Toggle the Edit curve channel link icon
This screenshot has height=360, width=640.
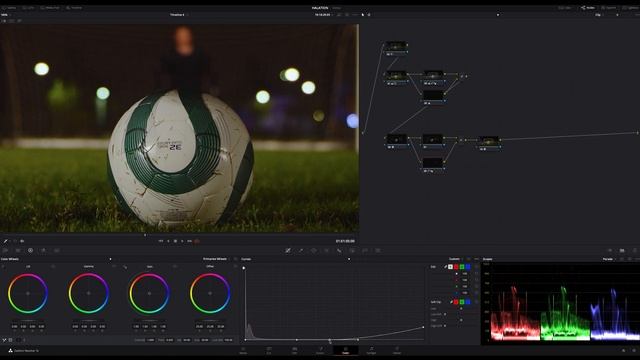pos(445,267)
